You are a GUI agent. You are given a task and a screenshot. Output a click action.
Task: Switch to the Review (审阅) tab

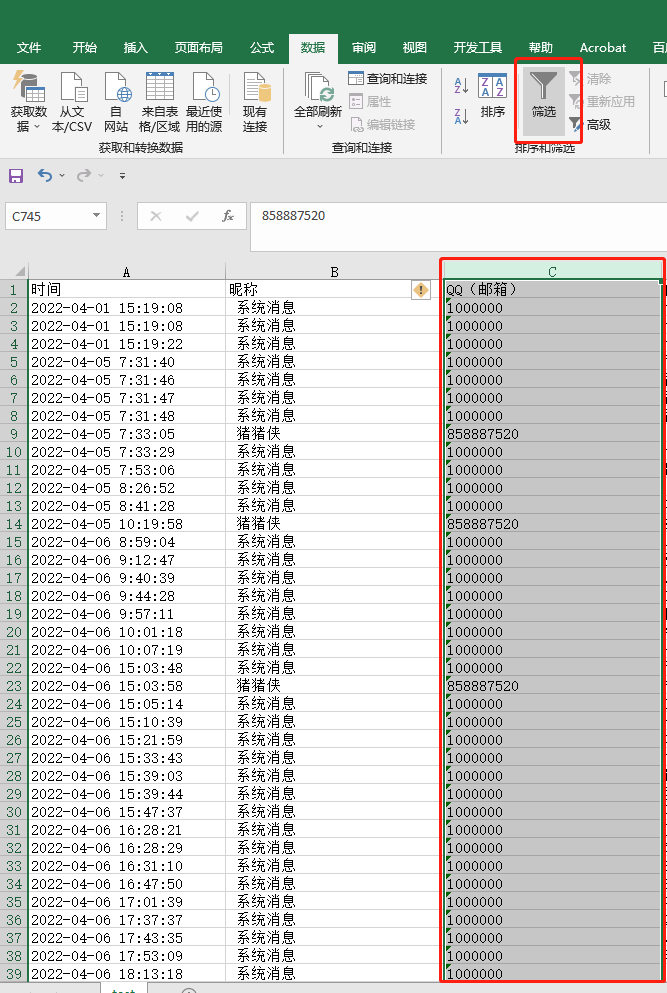pos(364,47)
